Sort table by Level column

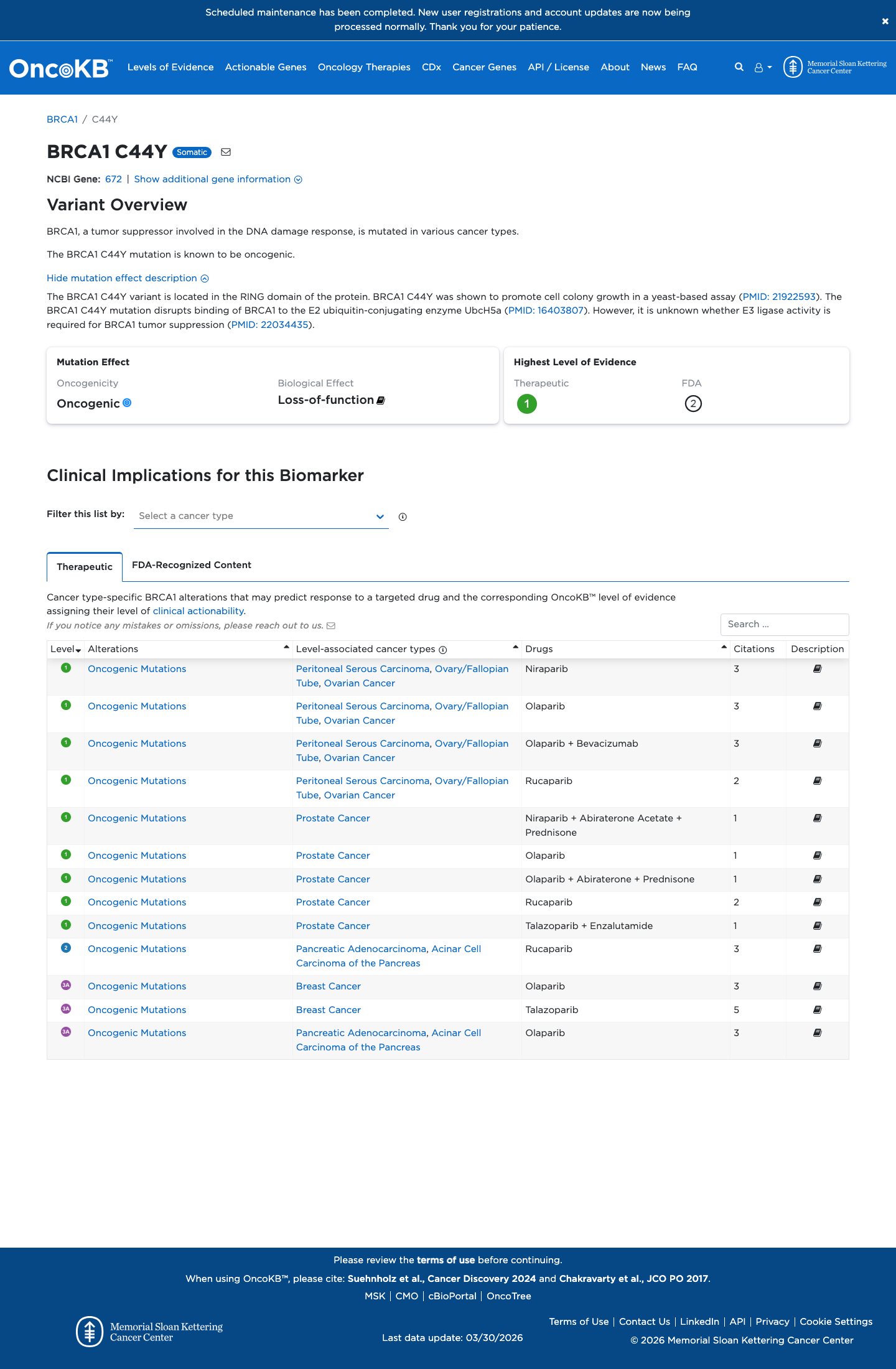coord(66,649)
